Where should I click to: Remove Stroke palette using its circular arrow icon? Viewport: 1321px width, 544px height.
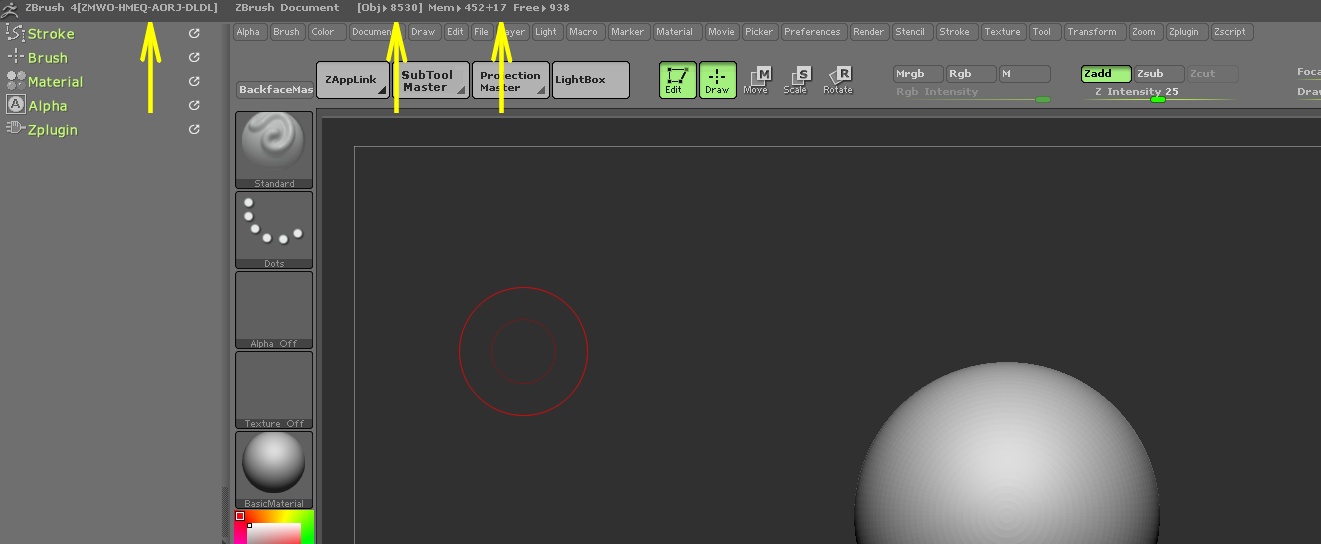pyautogui.click(x=194, y=33)
